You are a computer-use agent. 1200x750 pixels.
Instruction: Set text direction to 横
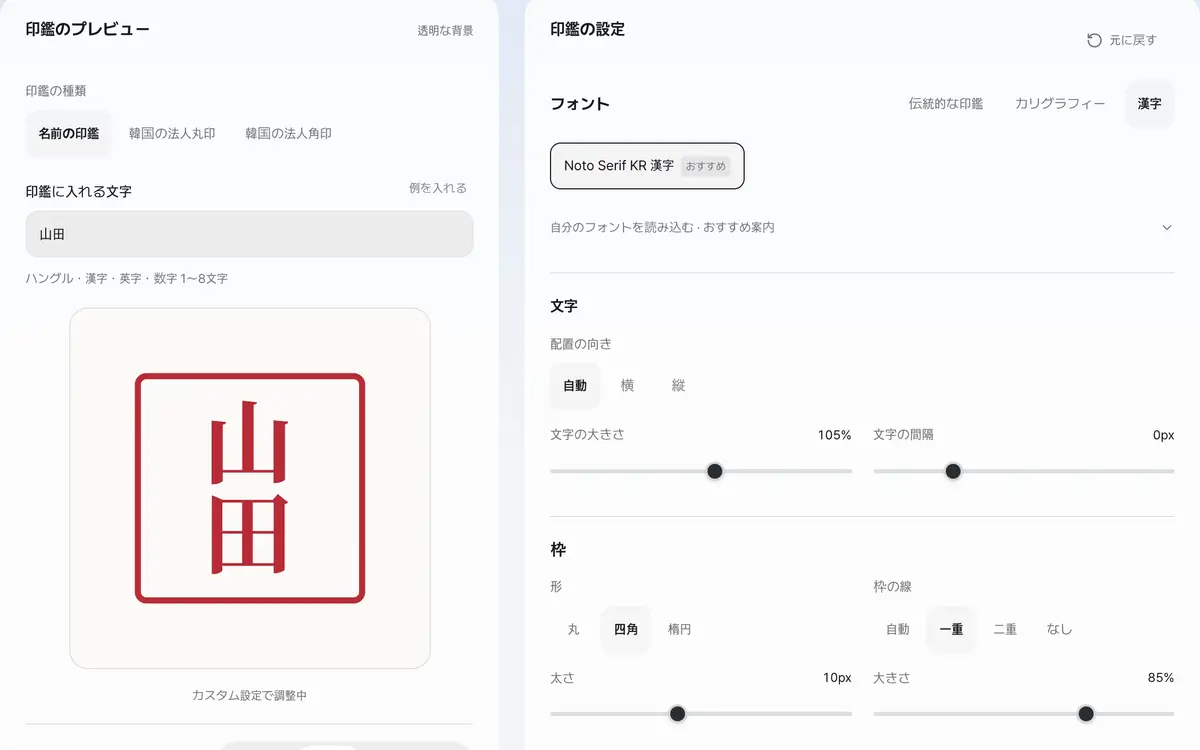click(x=627, y=386)
